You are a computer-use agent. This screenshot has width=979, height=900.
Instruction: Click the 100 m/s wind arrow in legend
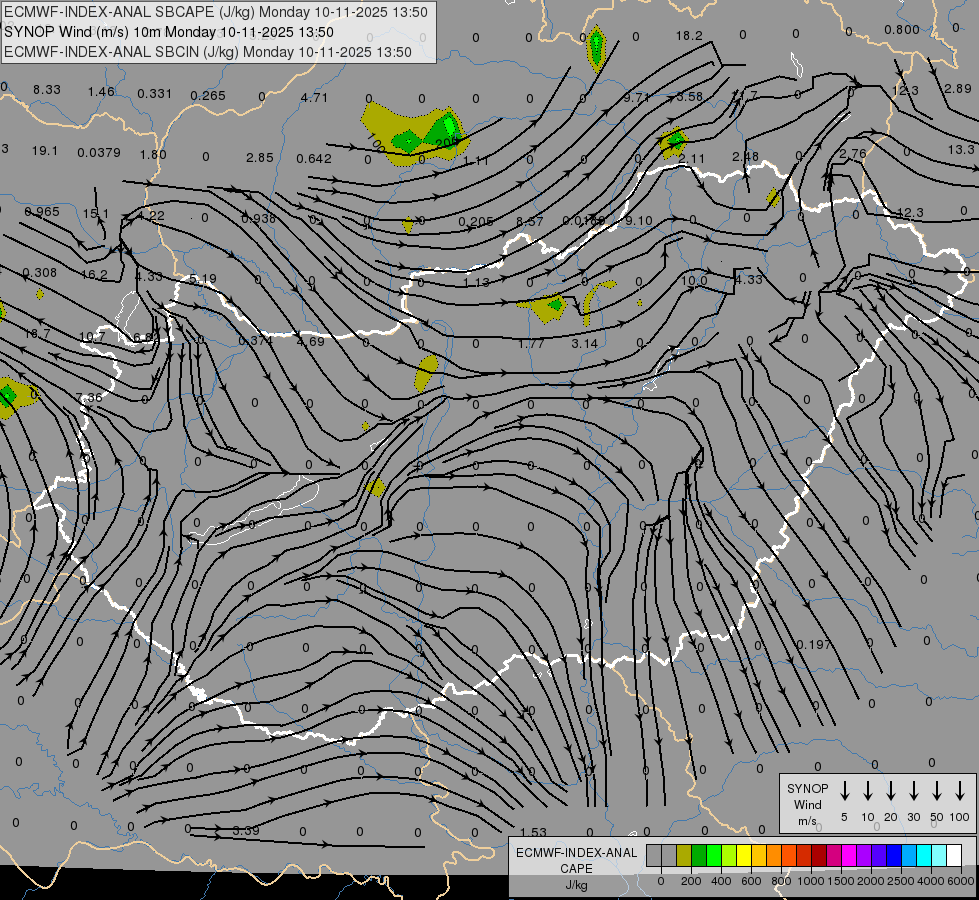coord(960,791)
